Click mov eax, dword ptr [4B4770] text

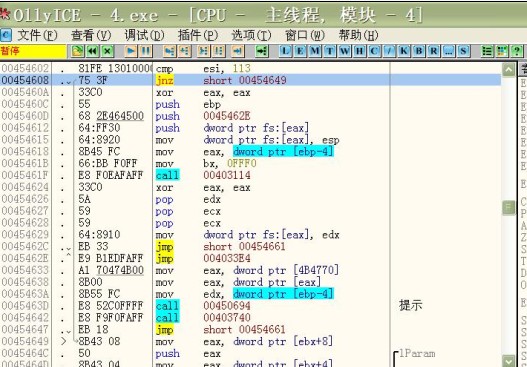[x=247, y=270]
